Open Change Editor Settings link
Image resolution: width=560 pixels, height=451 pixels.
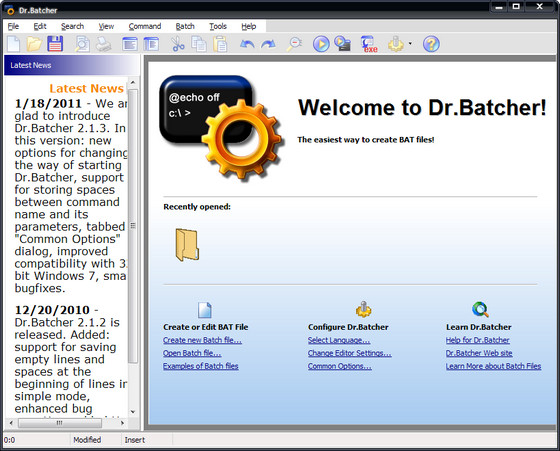pyautogui.click(x=350, y=353)
